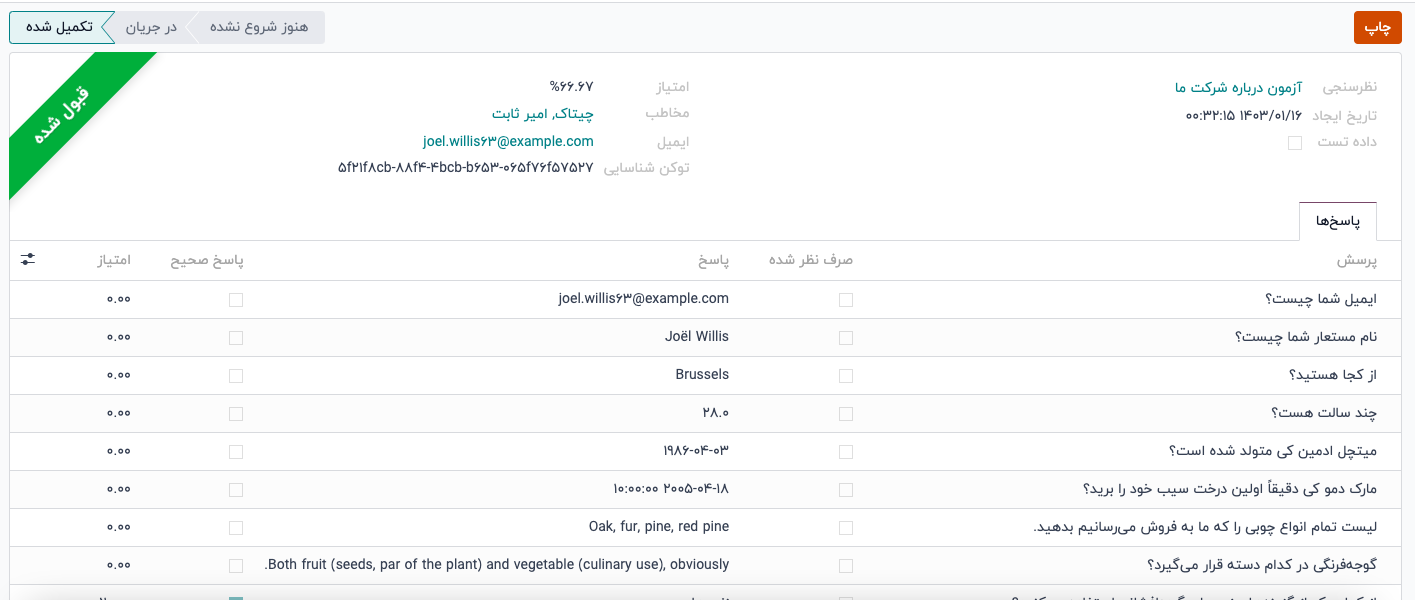The height and width of the screenshot is (600, 1415).
Task: Open the چیتاک، امیر ثابت contact link
Action: coord(542,114)
